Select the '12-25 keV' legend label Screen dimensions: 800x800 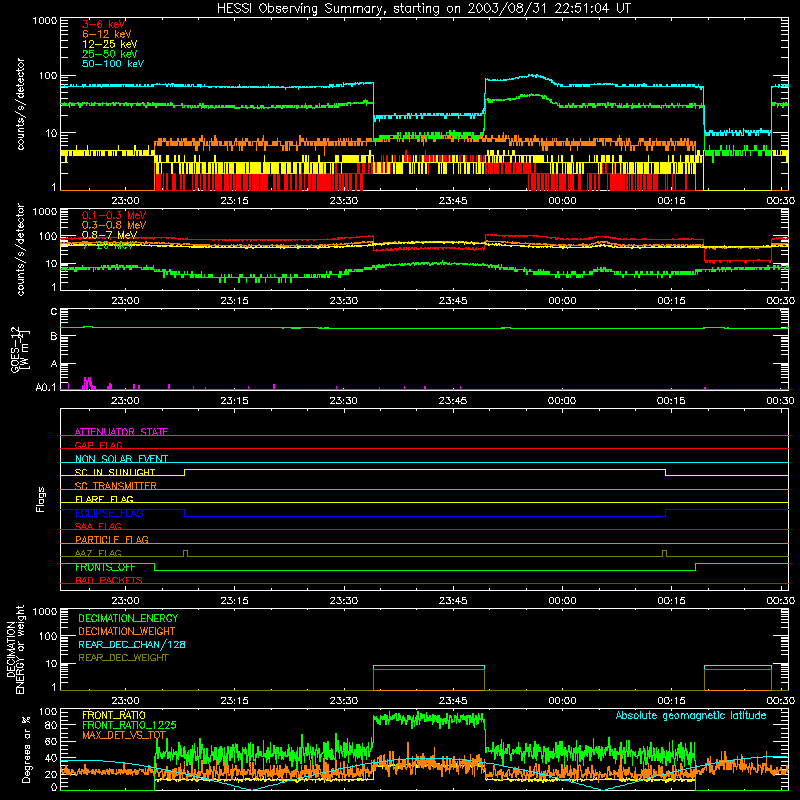click(110, 44)
